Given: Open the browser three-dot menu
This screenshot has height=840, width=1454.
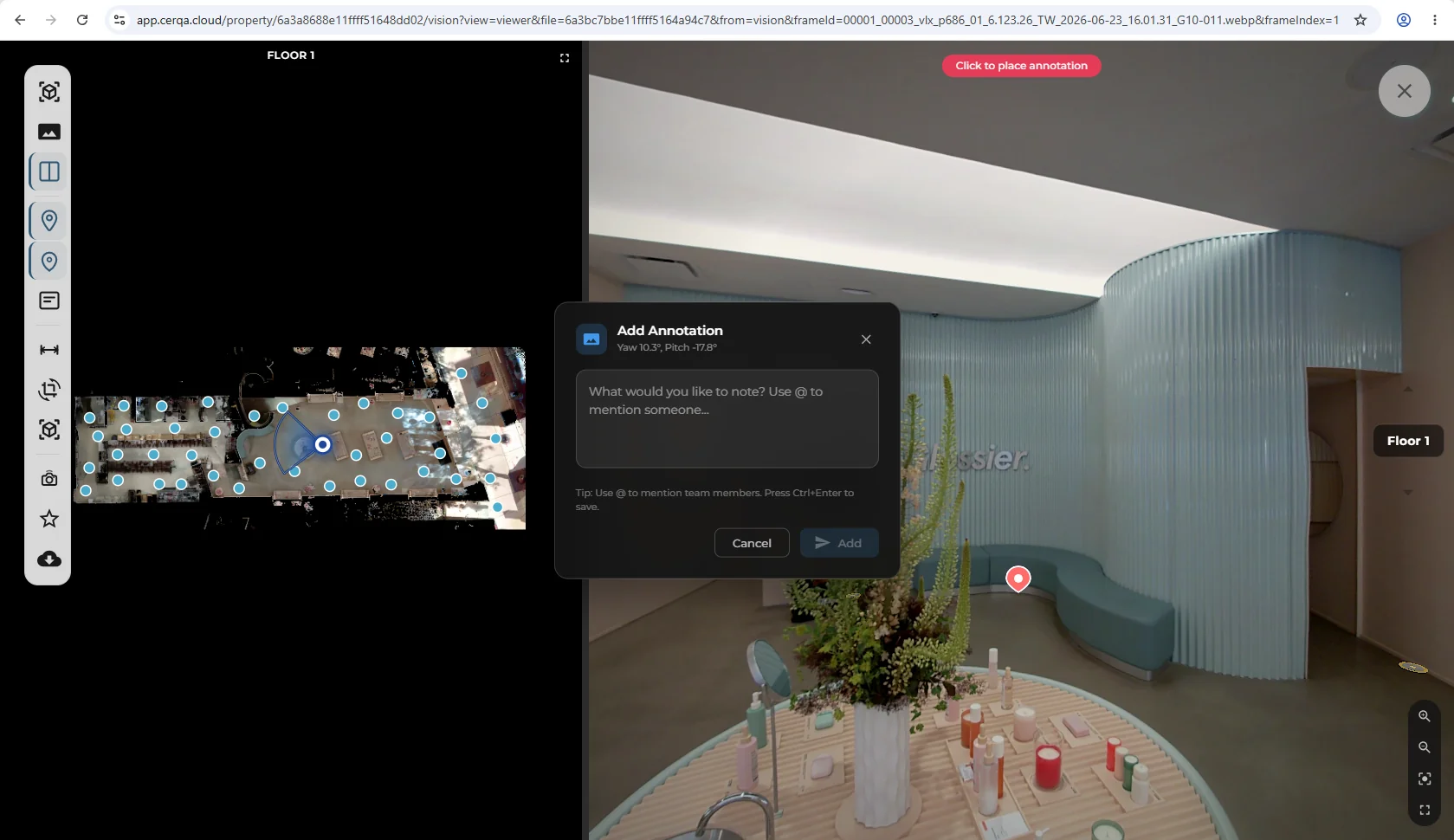Looking at the screenshot, I should pyautogui.click(x=1435, y=20).
